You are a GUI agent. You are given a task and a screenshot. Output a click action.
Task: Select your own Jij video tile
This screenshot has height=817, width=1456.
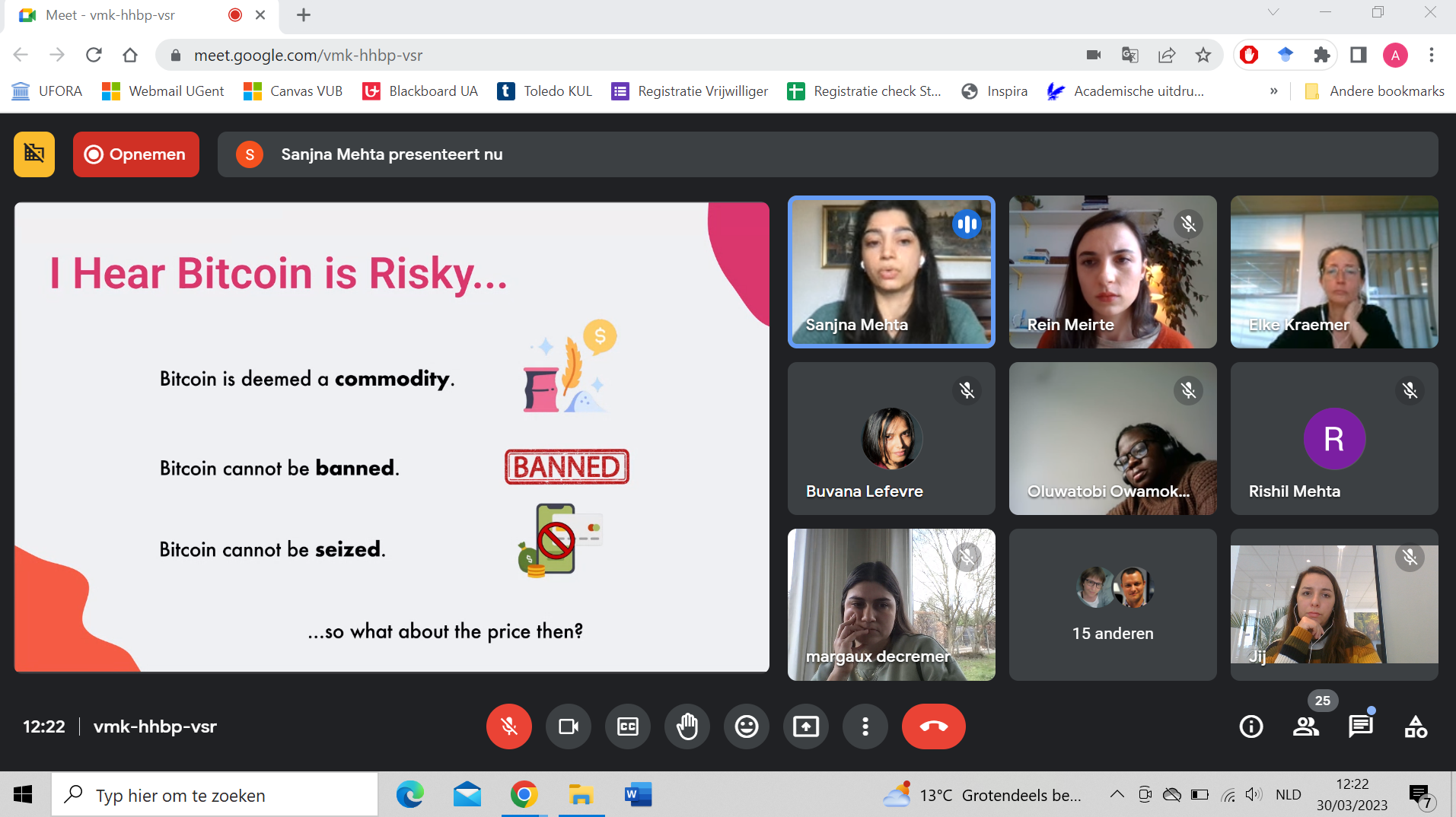tap(1334, 605)
